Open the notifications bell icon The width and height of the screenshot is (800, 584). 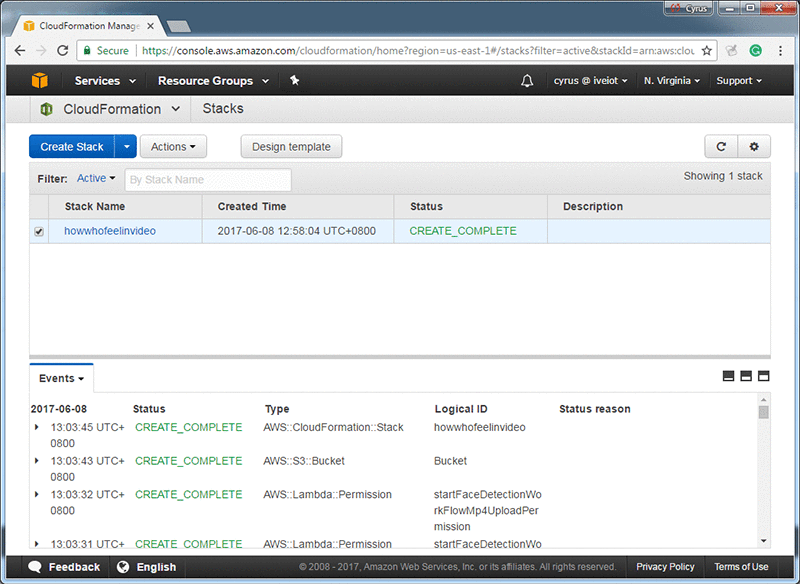[527, 81]
